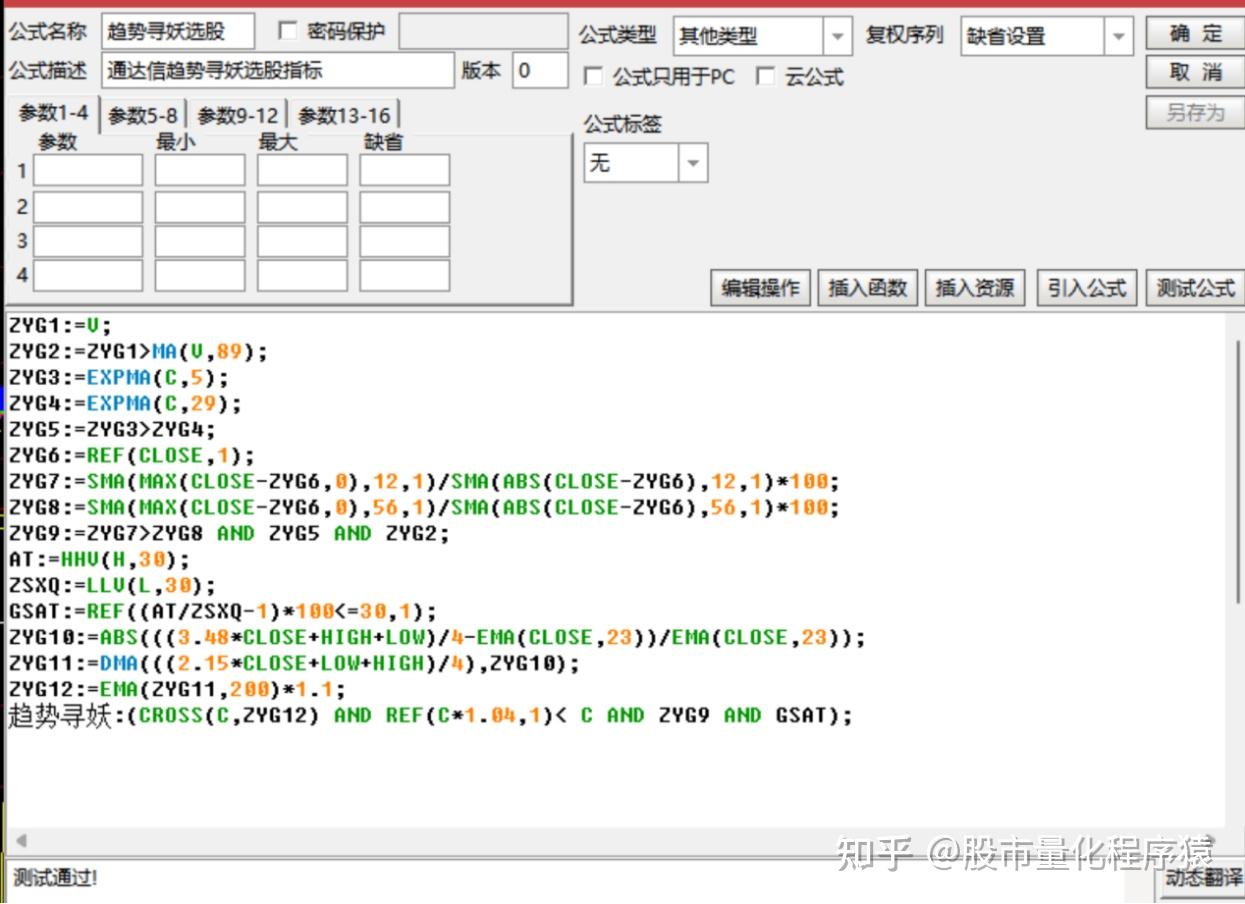The height and width of the screenshot is (904, 1245).
Task: Click parameter 2 name field
Action: [x=88, y=207]
